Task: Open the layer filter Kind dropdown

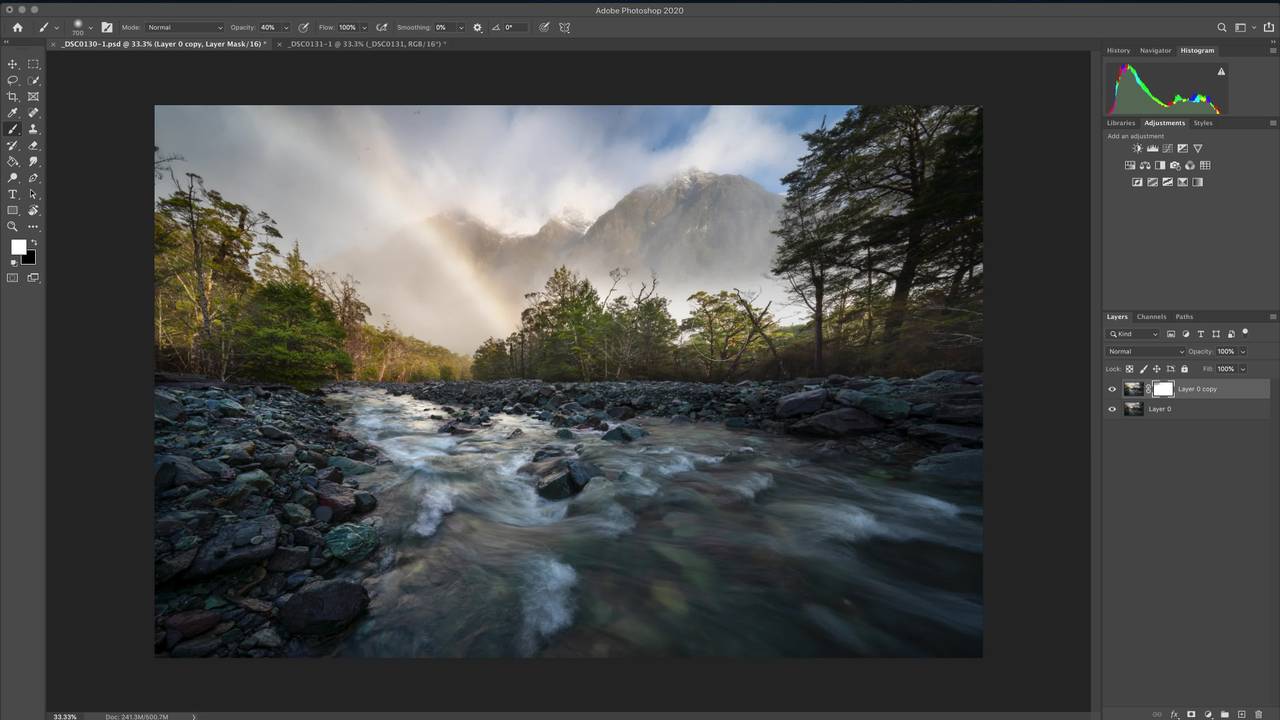Action: pos(1133,334)
